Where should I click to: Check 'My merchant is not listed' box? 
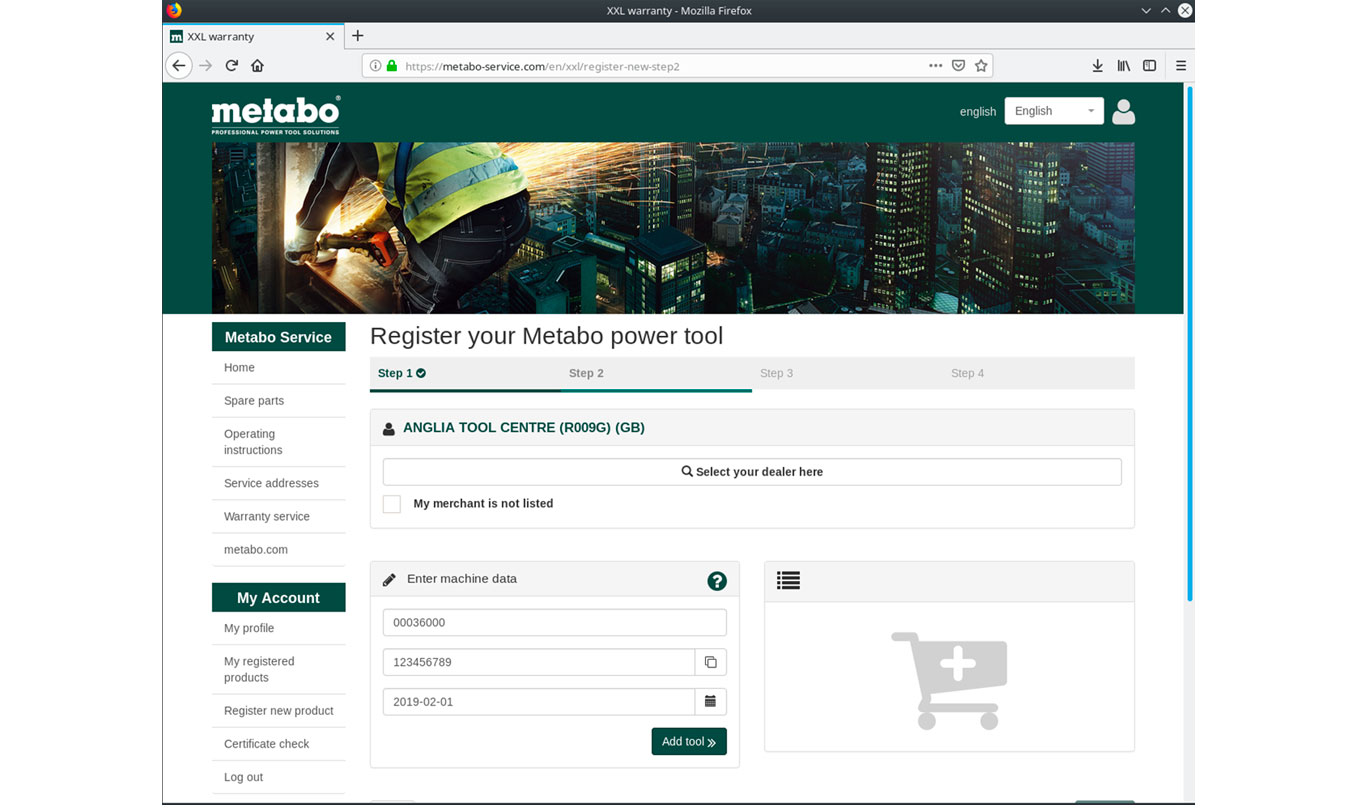[392, 504]
